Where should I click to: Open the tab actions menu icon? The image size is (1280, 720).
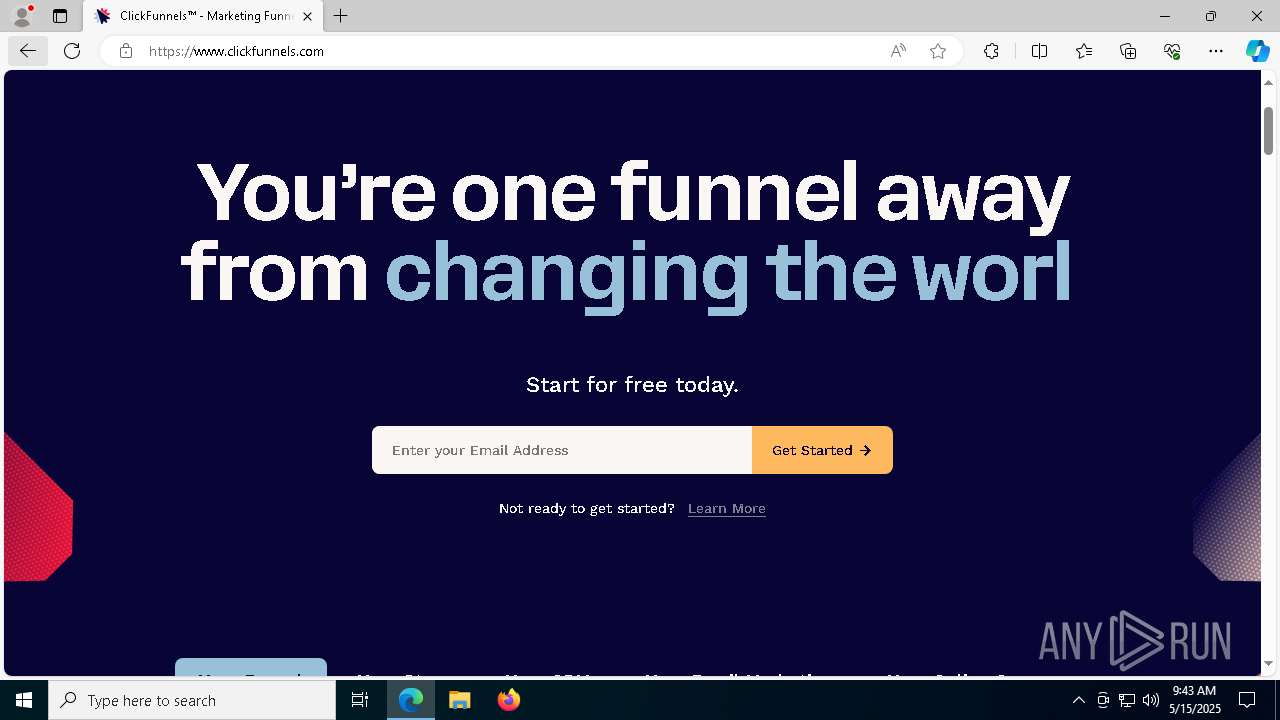tap(60, 16)
